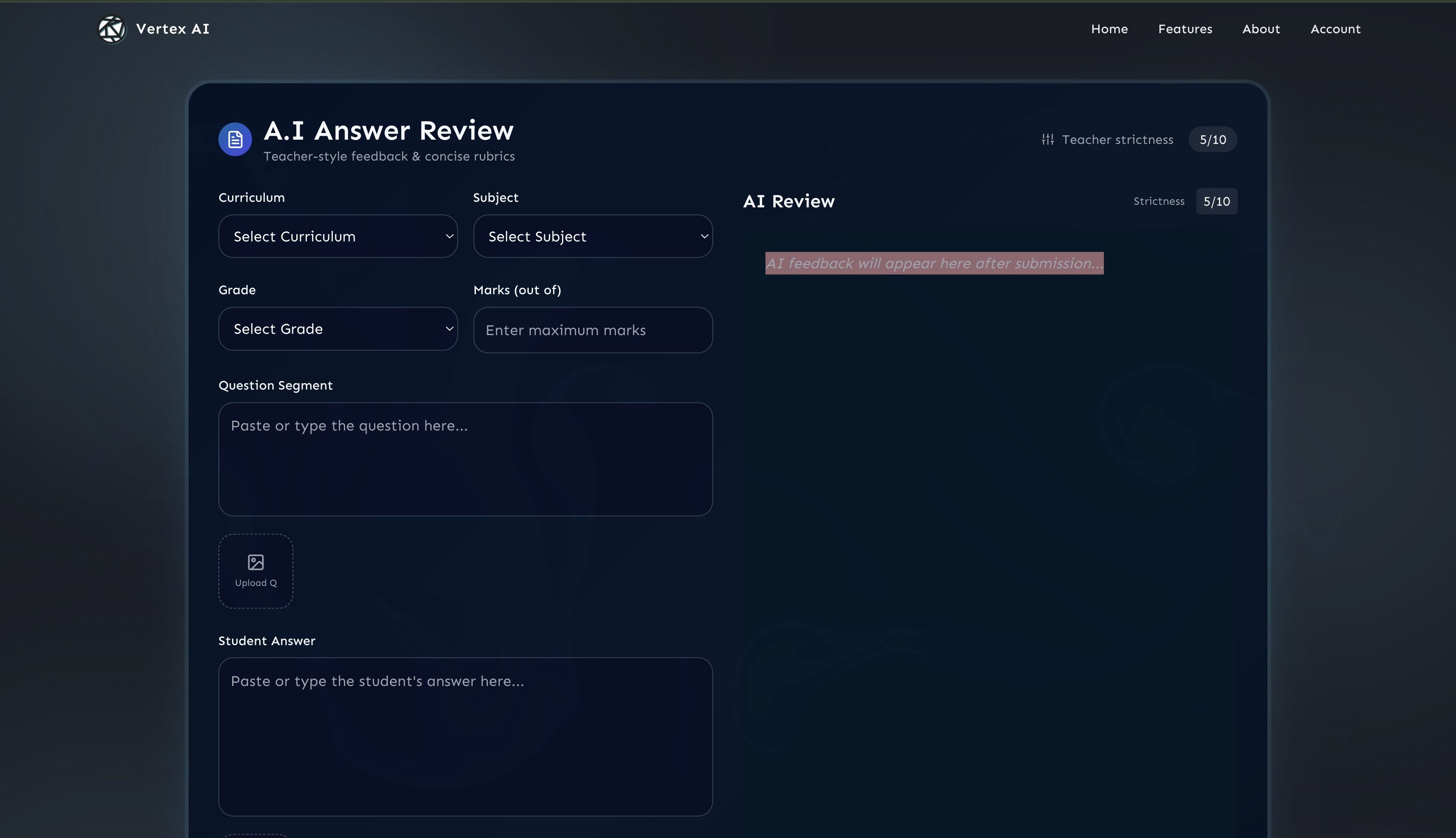Open the Features page
The image size is (1456, 838).
tap(1185, 29)
